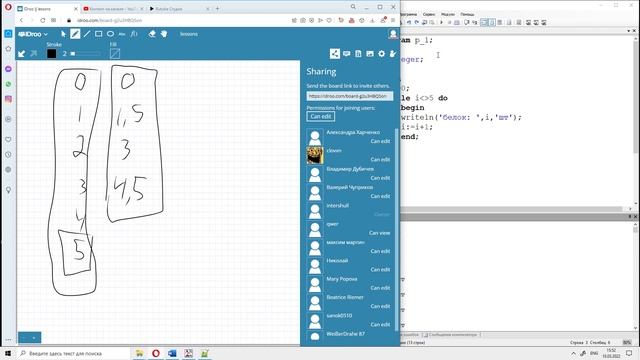Screen dimensions: 640x360
Task: Open the chat panel icon
Action: [347, 53]
